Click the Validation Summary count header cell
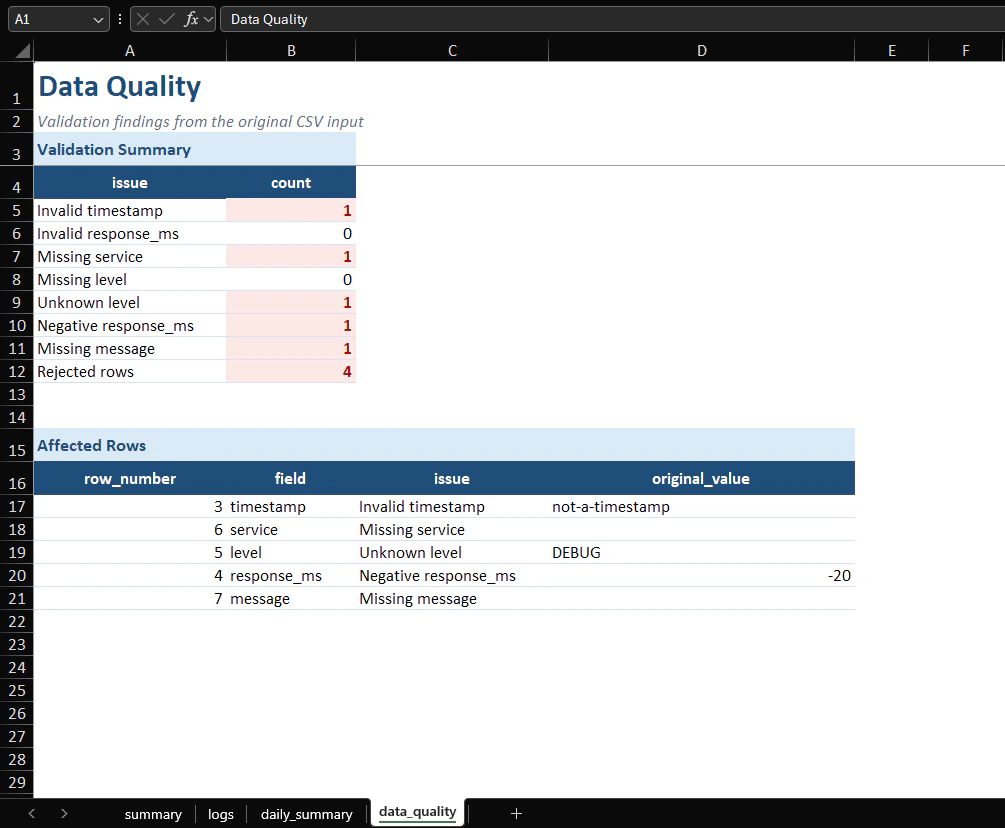The height and width of the screenshot is (828, 1005). pos(291,183)
